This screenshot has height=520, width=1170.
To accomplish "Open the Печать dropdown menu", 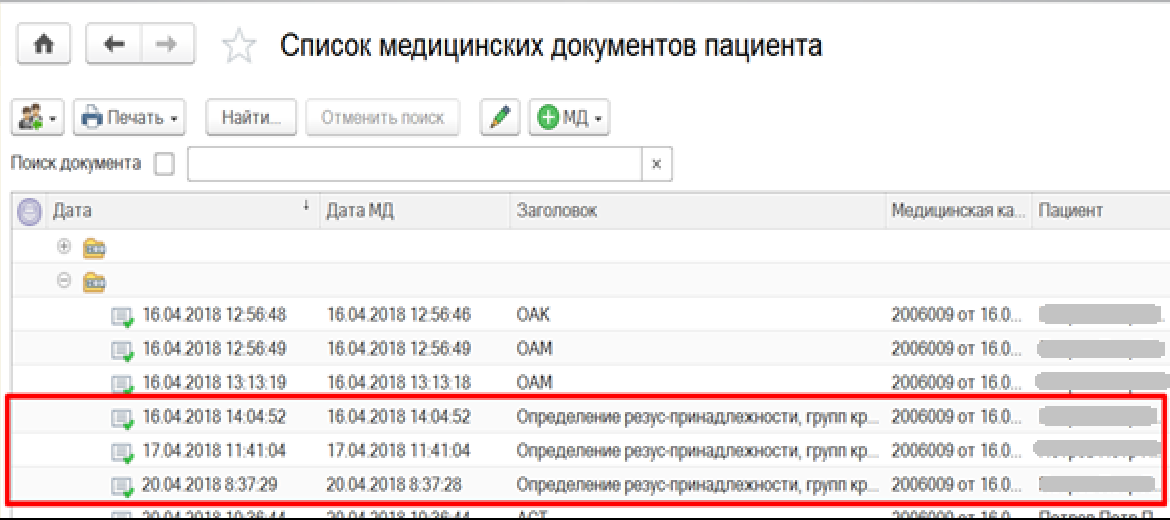I will click(130, 118).
